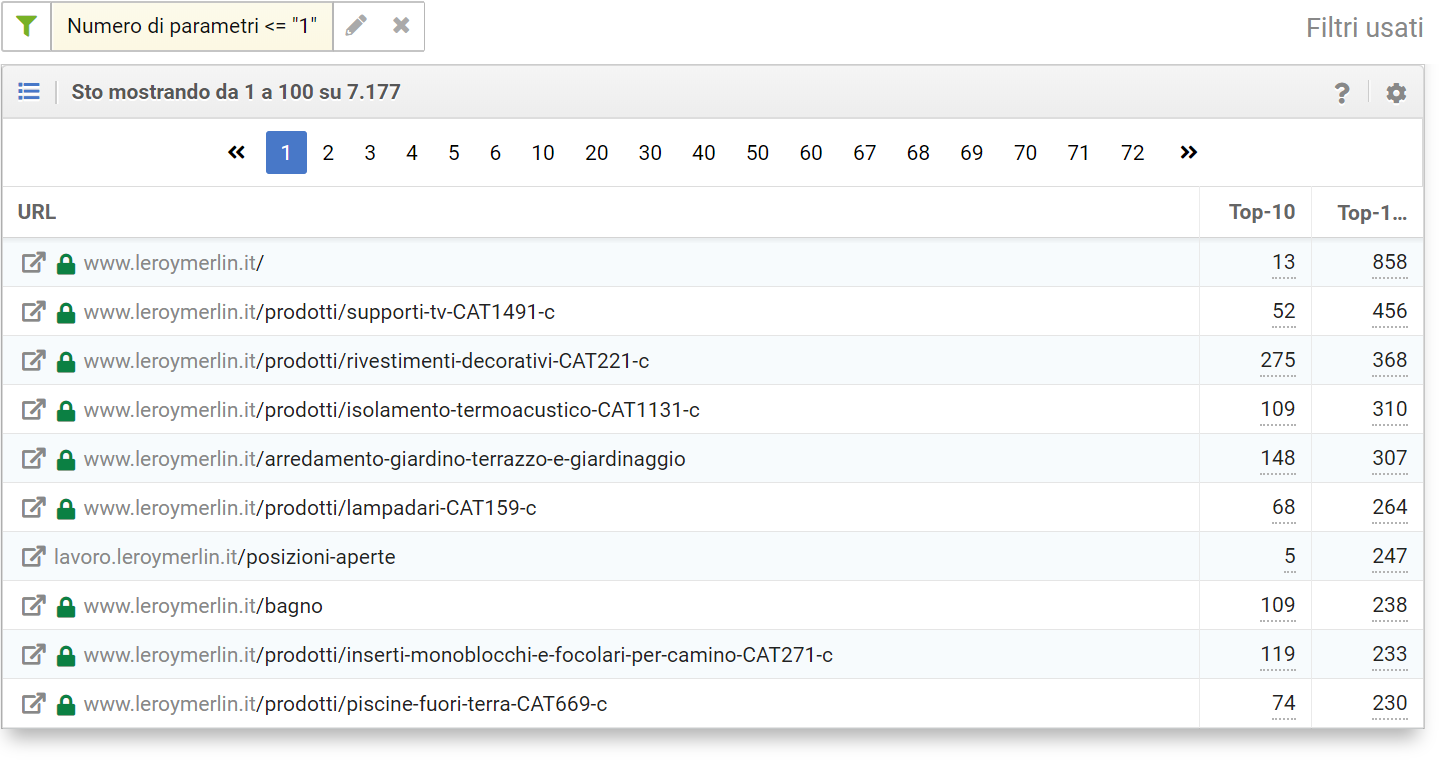This screenshot has width=1443, height=768.
Task: Click the 'Numero di parametri <= "1"' filter label
Action: (x=192, y=26)
